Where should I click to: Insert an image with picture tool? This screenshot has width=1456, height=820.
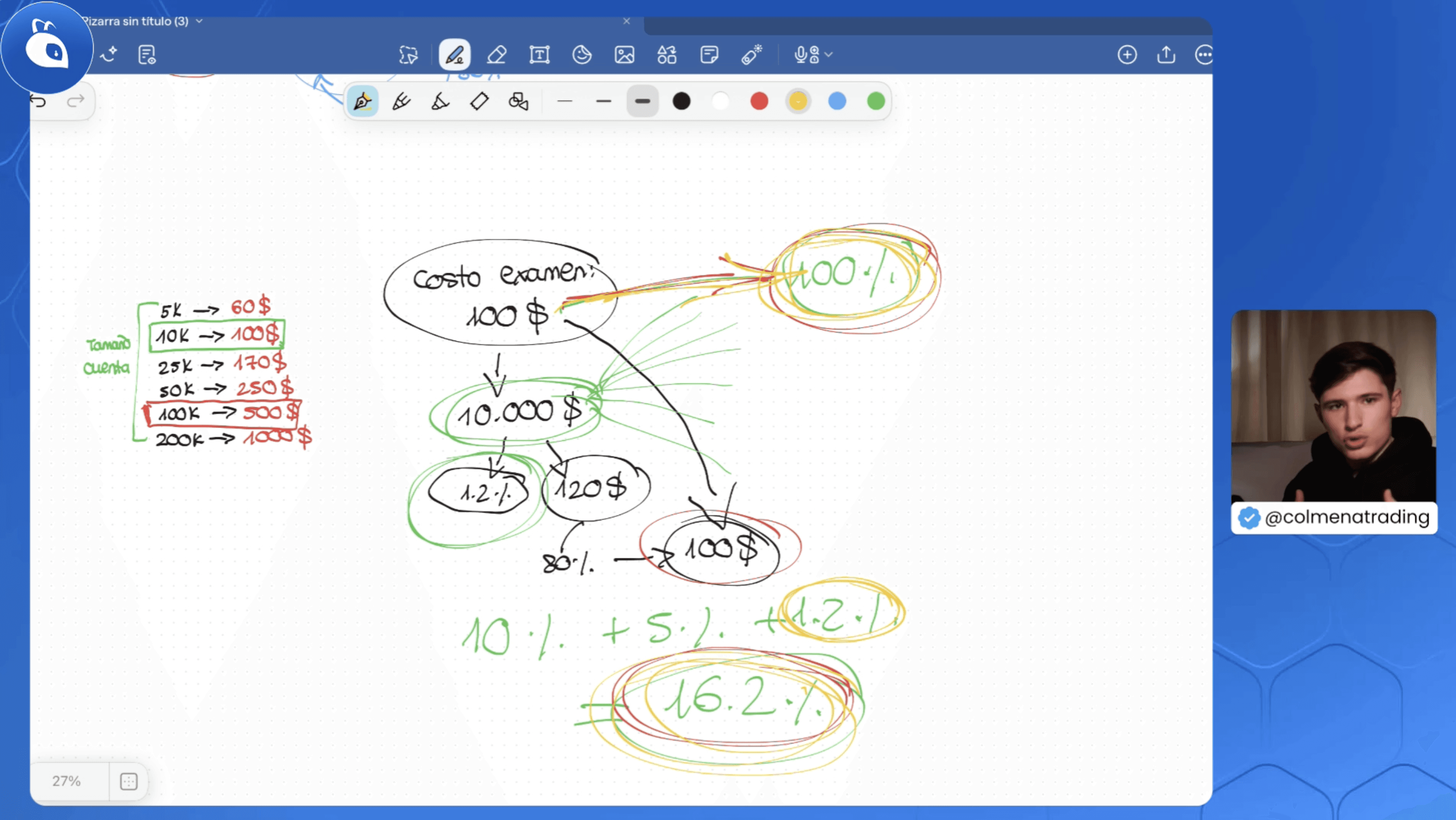tap(624, 55)
